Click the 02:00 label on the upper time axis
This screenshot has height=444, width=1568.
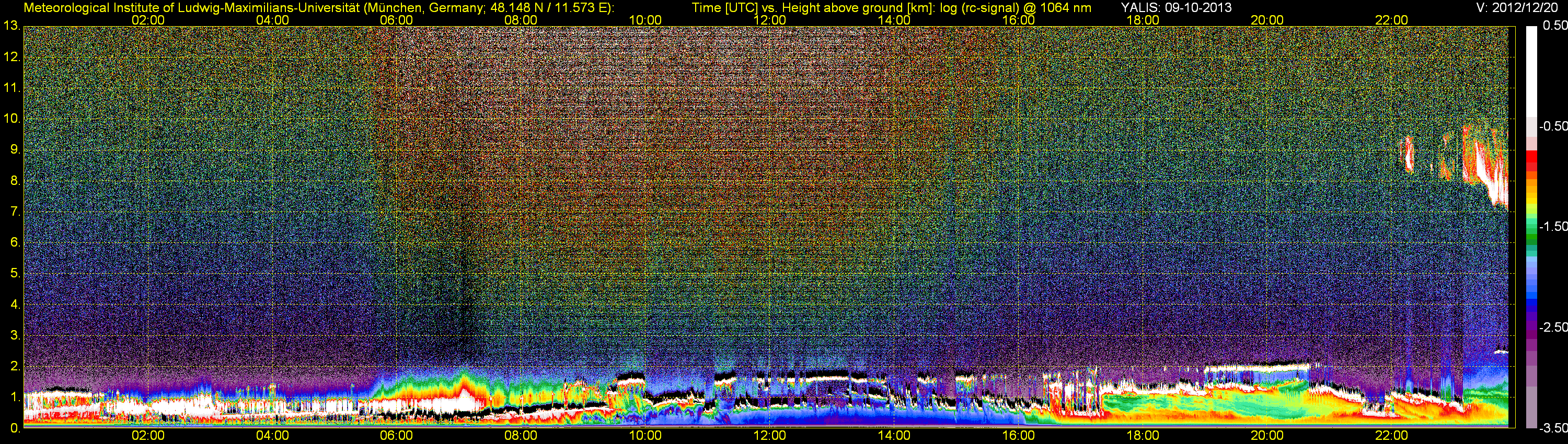point(148,20)
